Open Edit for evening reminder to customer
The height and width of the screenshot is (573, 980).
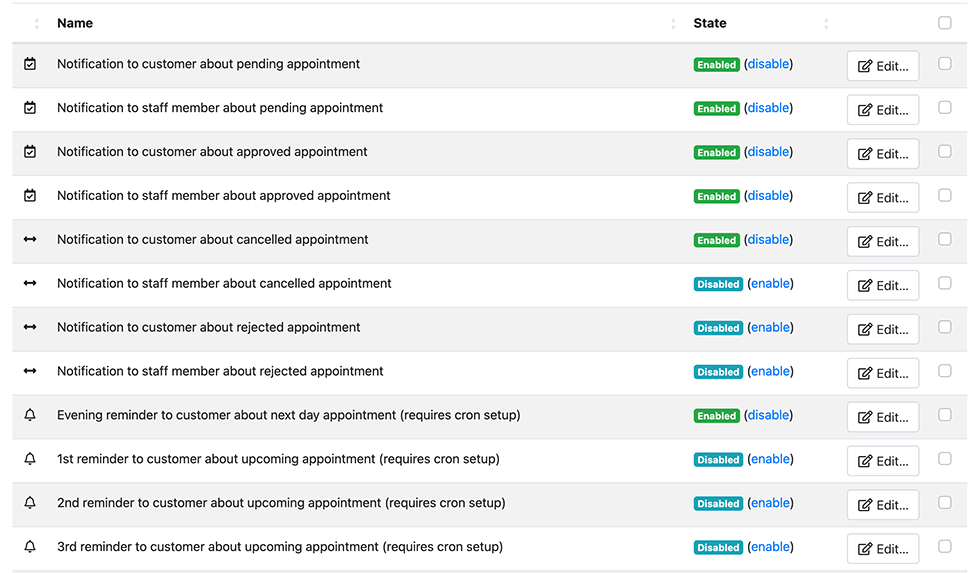coord(882,417)
